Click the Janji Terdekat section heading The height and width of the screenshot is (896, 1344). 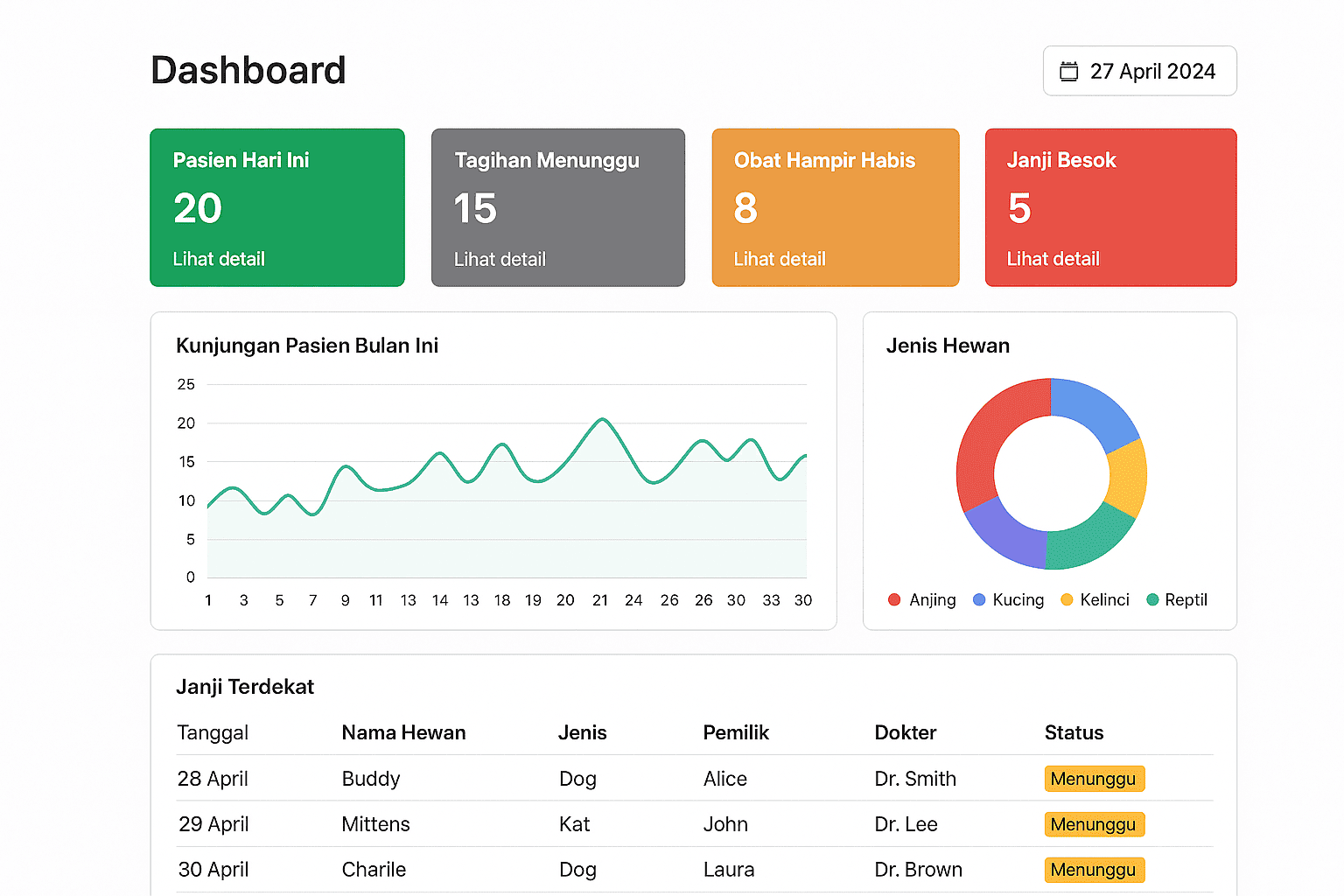tap(246, 687)
